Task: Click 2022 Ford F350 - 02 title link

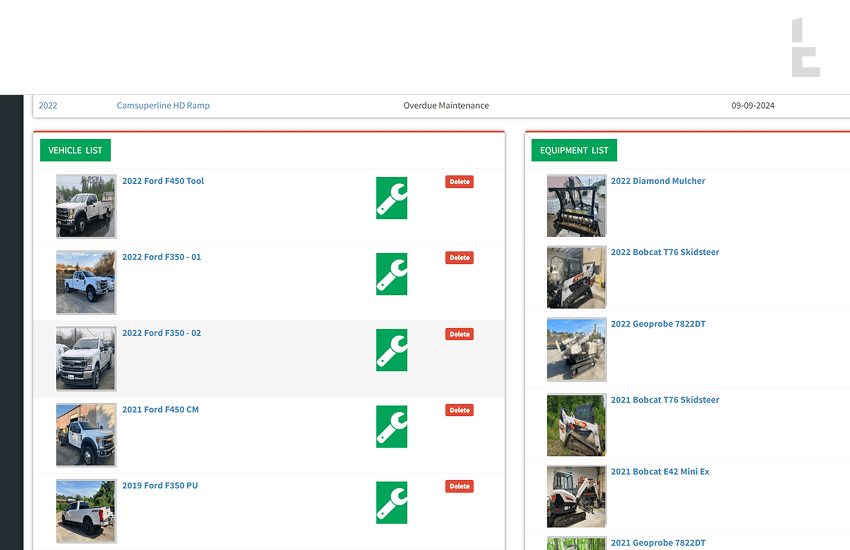Action: click(161, 333)
